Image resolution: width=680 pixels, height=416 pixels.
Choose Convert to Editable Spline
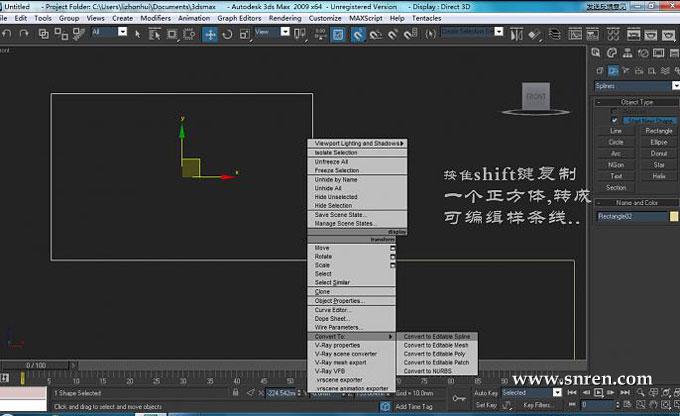coord(437,337)
